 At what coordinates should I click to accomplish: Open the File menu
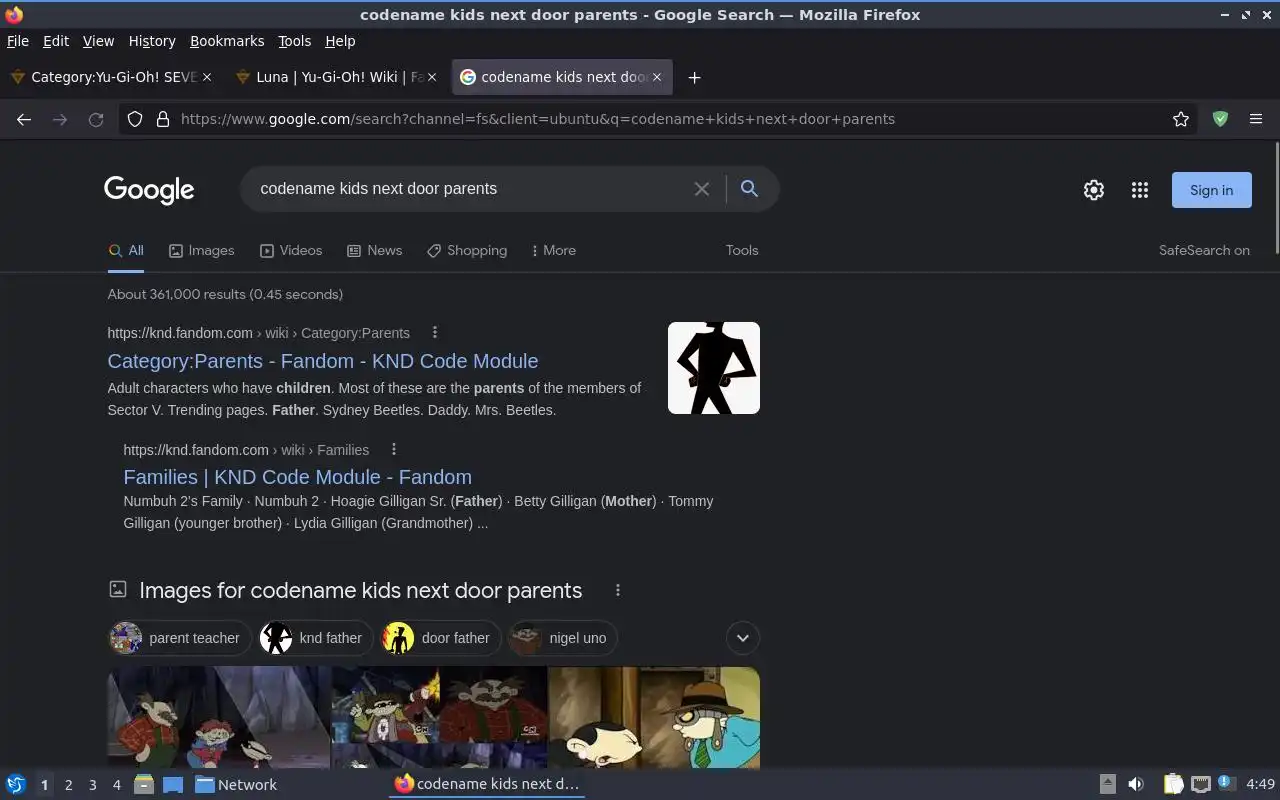point(18,41)
